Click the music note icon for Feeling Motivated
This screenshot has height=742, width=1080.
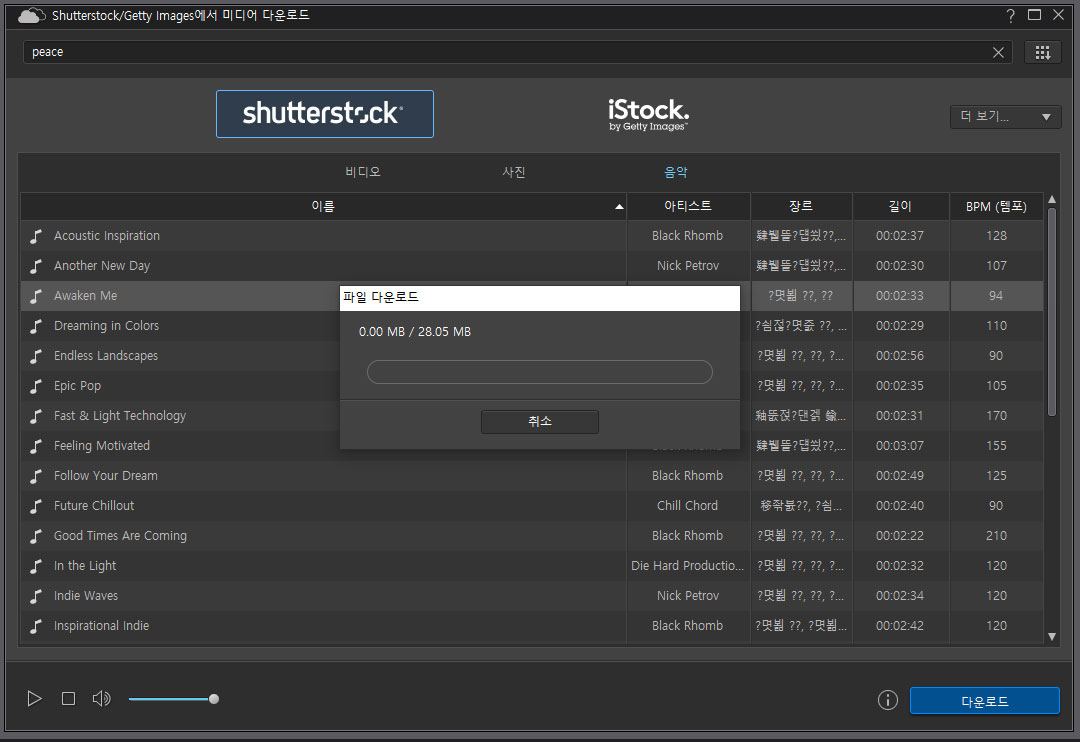point(37,446)
